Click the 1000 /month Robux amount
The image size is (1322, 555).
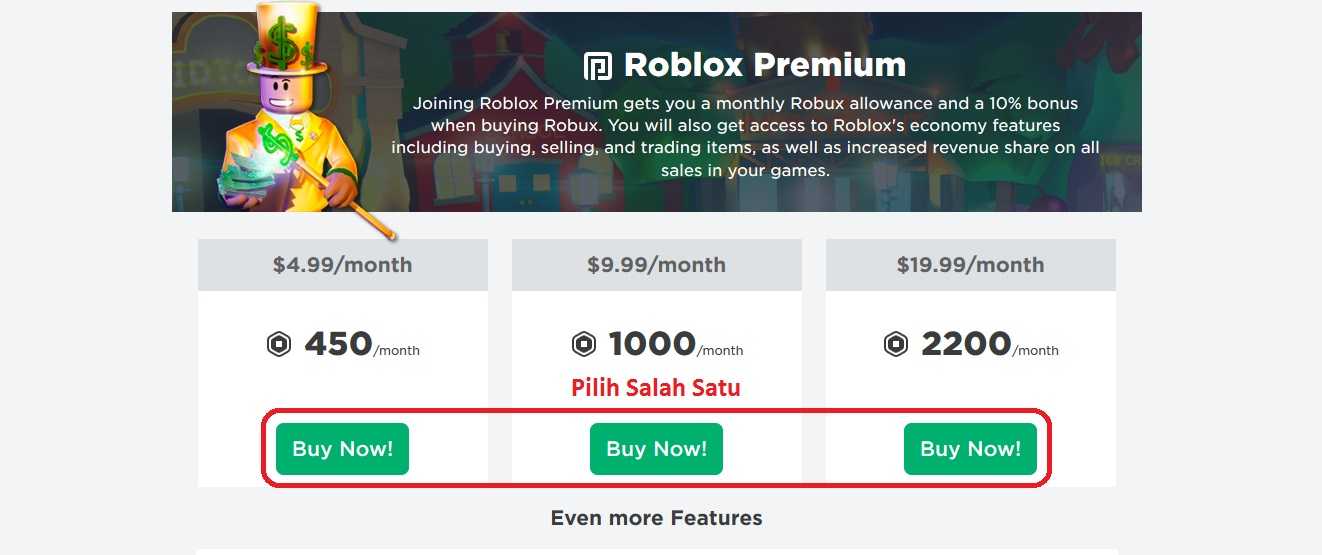pyautogui.click(x=676, y=345)
